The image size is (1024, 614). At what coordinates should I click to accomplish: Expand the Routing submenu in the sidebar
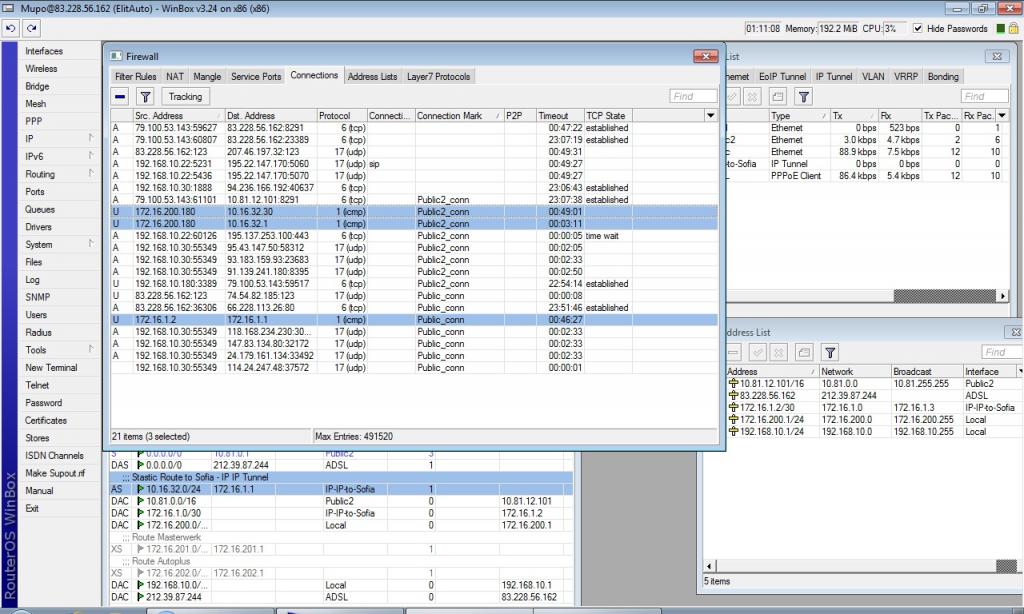point(91,174)
